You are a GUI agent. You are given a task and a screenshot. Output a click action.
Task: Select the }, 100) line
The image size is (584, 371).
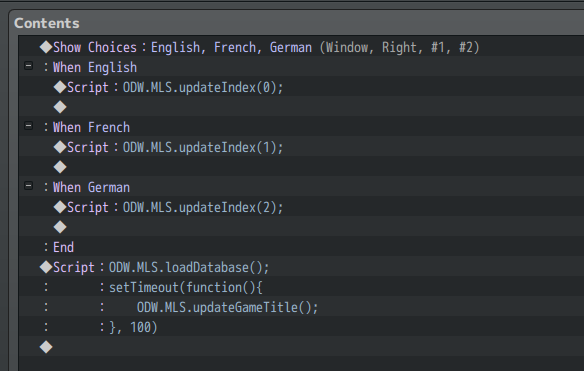coord(301,327)
